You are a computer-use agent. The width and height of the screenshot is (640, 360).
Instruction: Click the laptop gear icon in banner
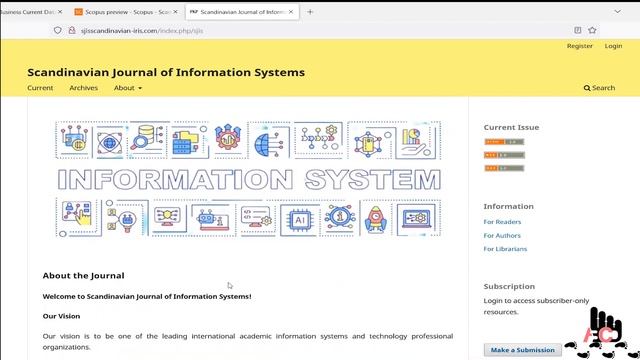(x=416, y=219)
